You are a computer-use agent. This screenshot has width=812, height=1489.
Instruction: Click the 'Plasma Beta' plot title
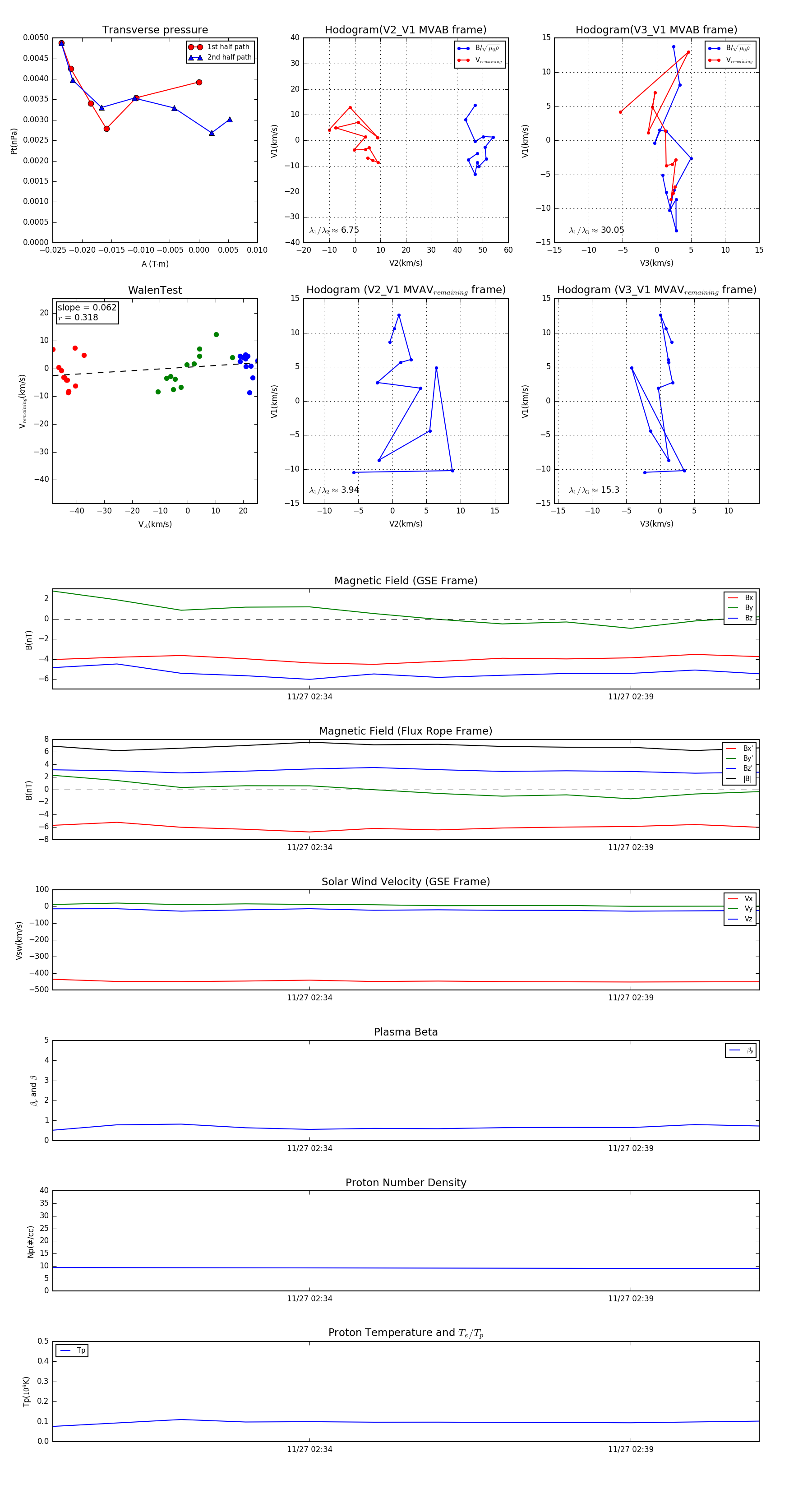[x=406, y=1032]
